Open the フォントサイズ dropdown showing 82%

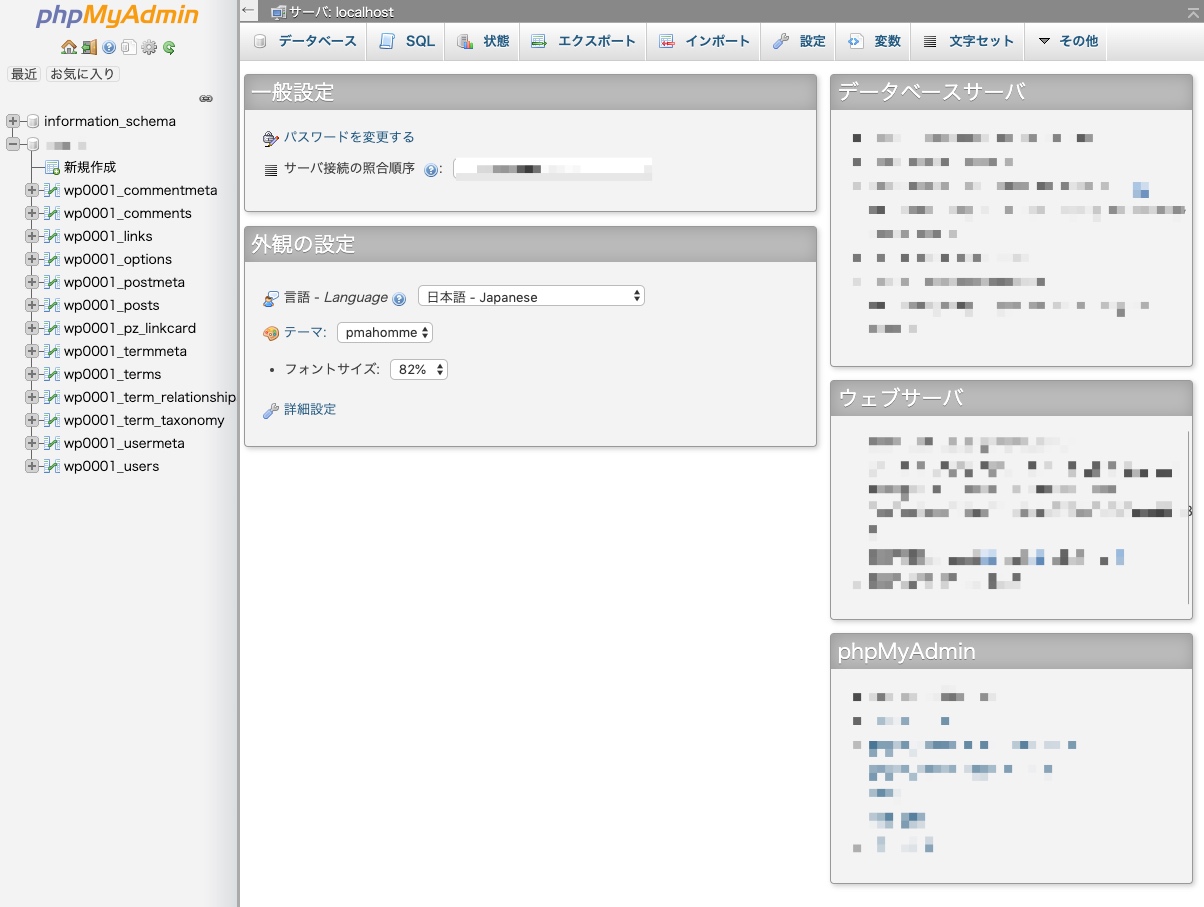(x=418, y=369)
